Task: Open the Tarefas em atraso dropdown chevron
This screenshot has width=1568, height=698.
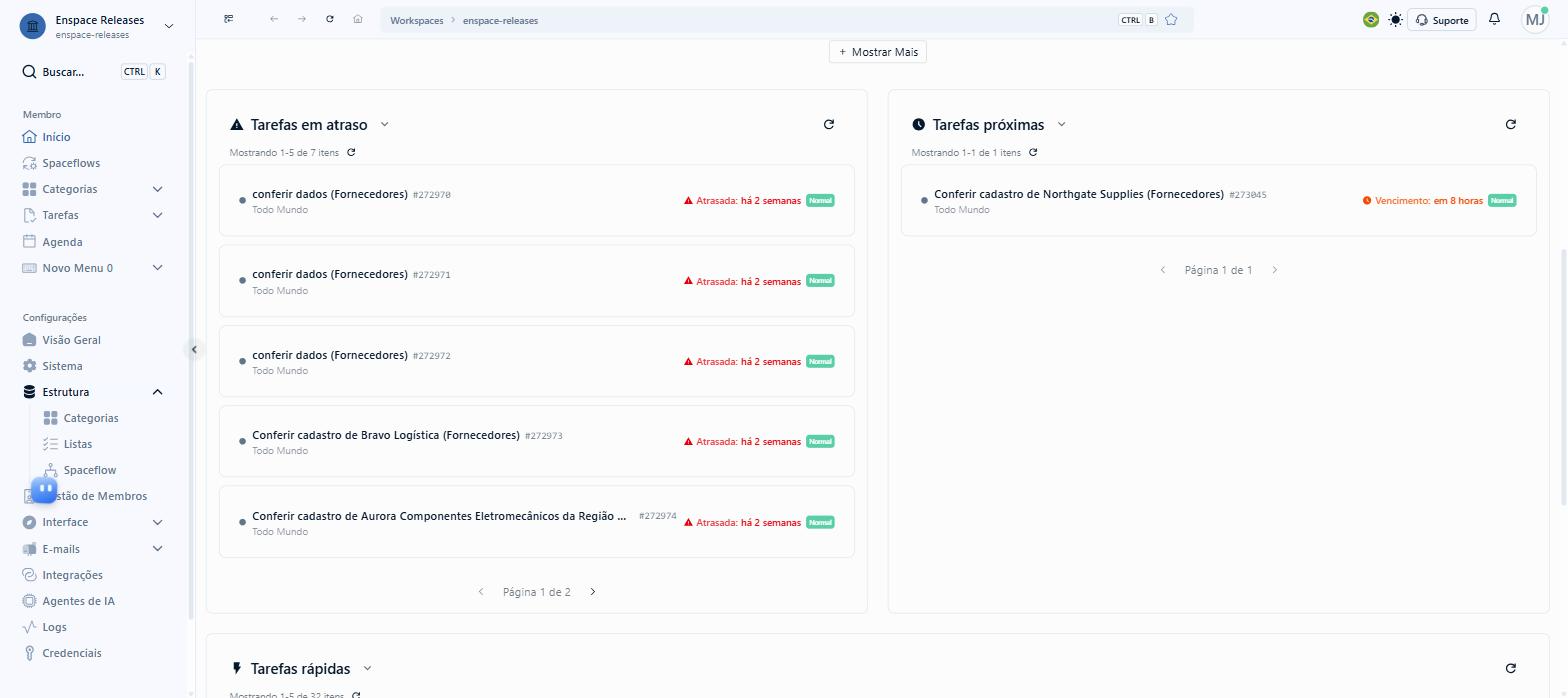Action: (384, 125)
